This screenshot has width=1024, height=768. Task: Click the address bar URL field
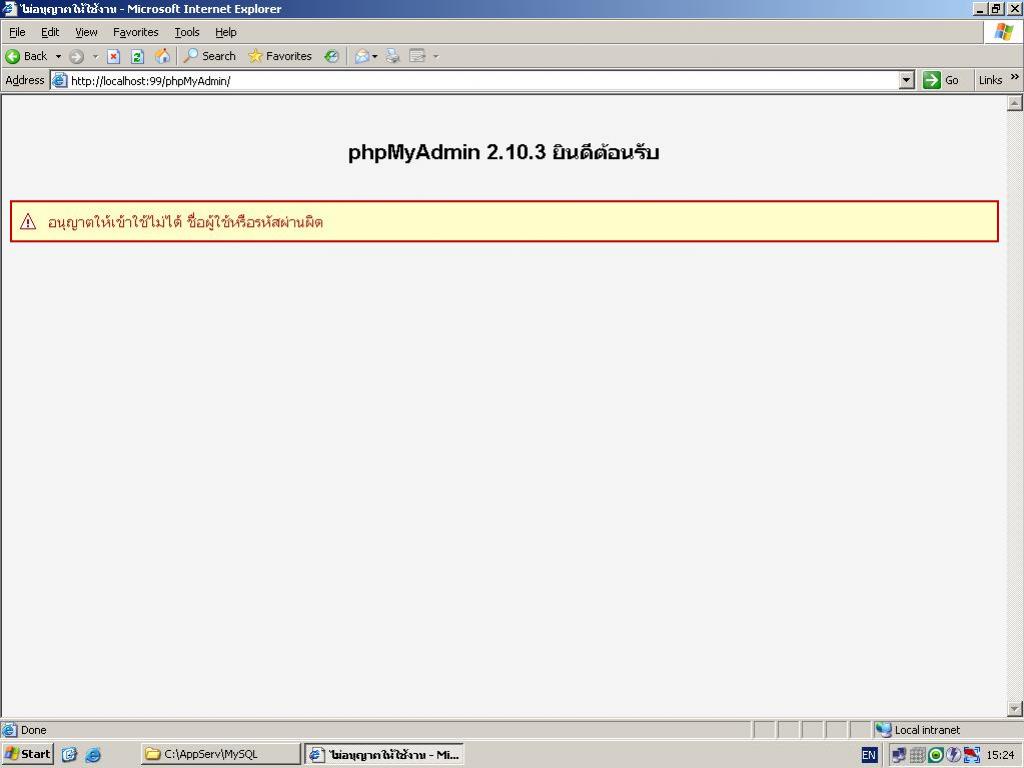point(483,80)
